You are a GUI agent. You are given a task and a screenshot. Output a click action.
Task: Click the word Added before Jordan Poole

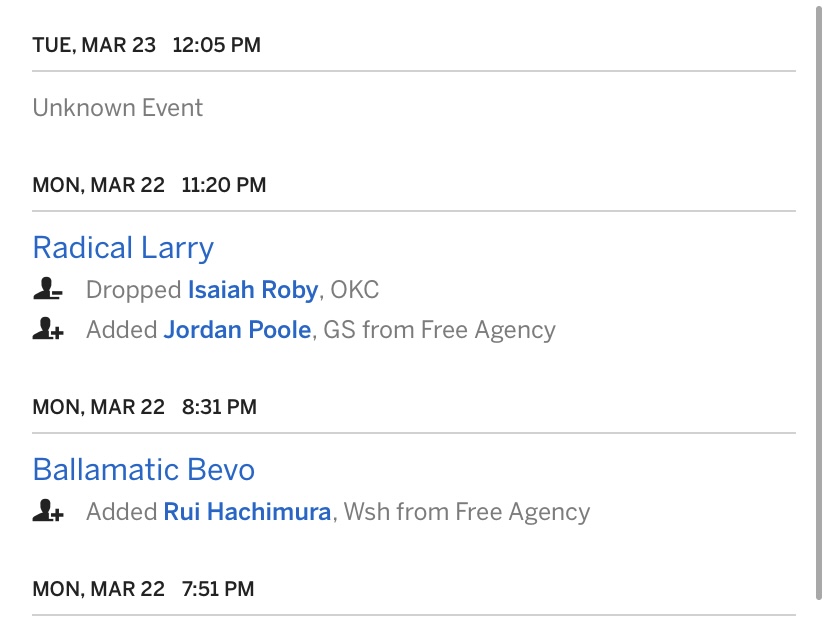click(121, 330)
